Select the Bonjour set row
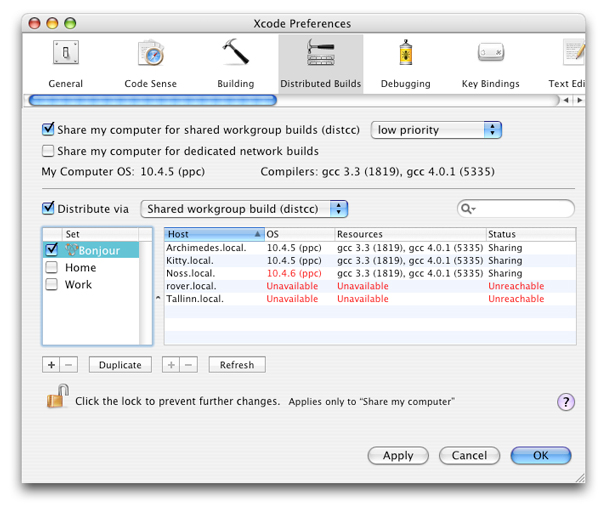Screen dimensions: 607x514 [x=91, y=250]
